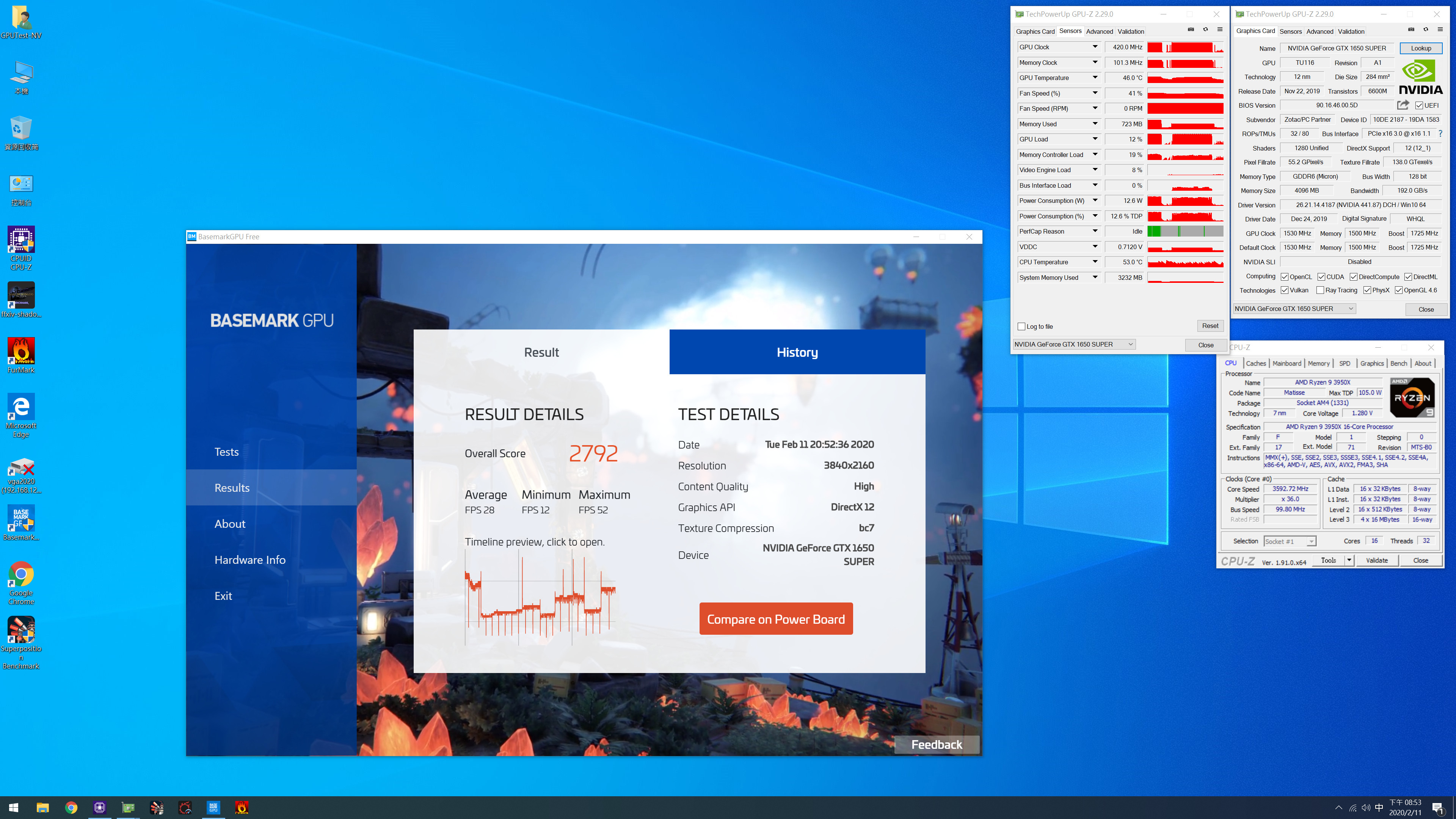Click the NVIDIA logo in GPU-Z

pos(1420,77)
